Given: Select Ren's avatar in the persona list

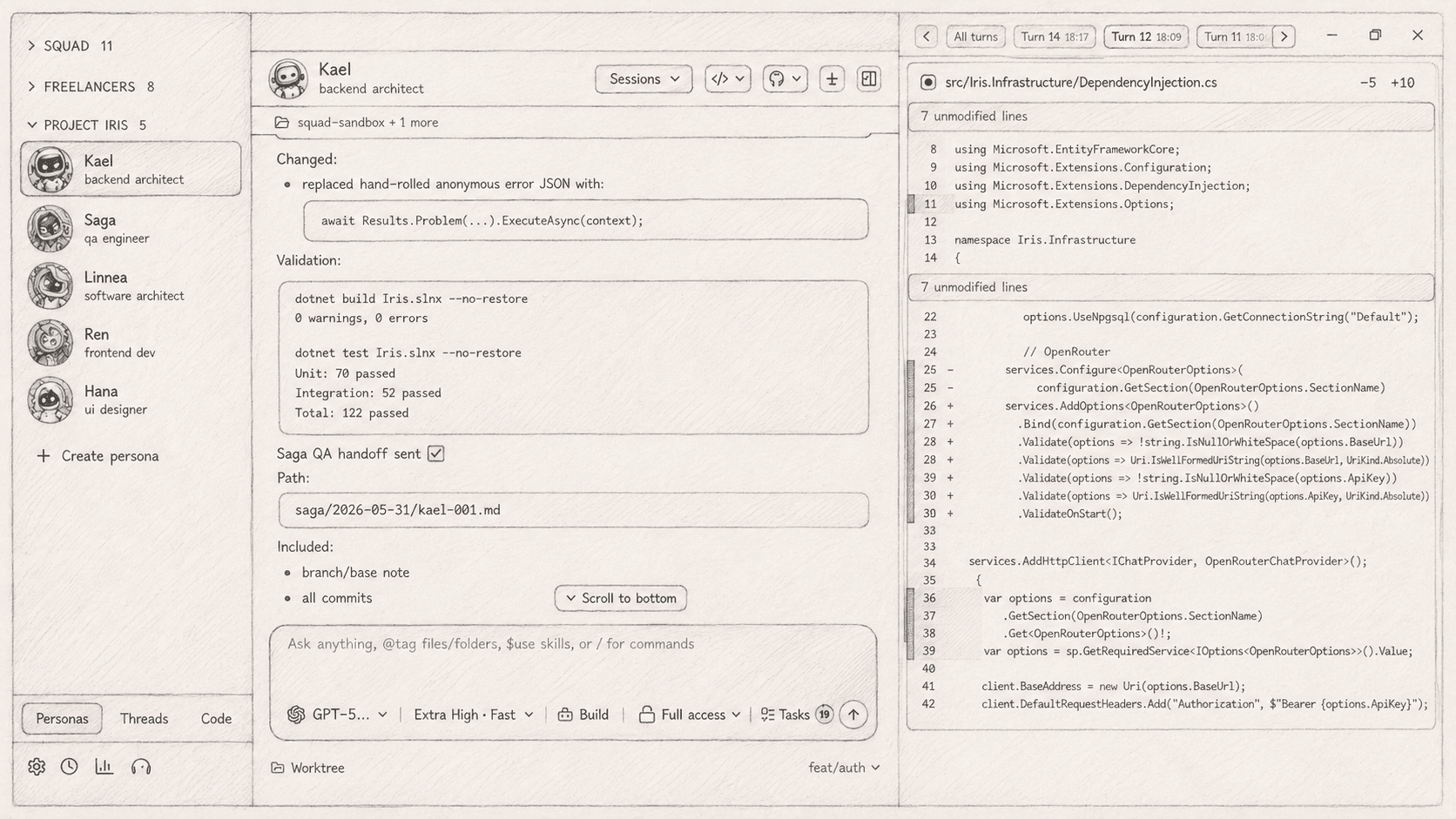Looking at the screenshot, I should [51, 342].
